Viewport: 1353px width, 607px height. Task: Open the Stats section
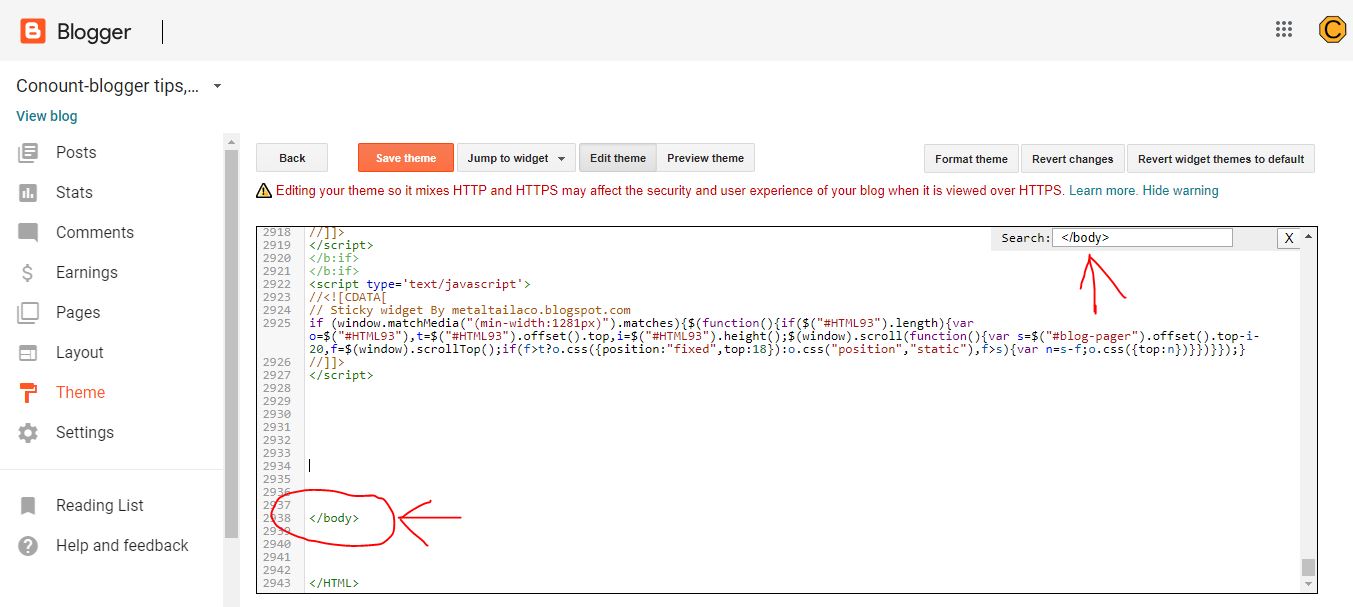click(x=74, y=193)
